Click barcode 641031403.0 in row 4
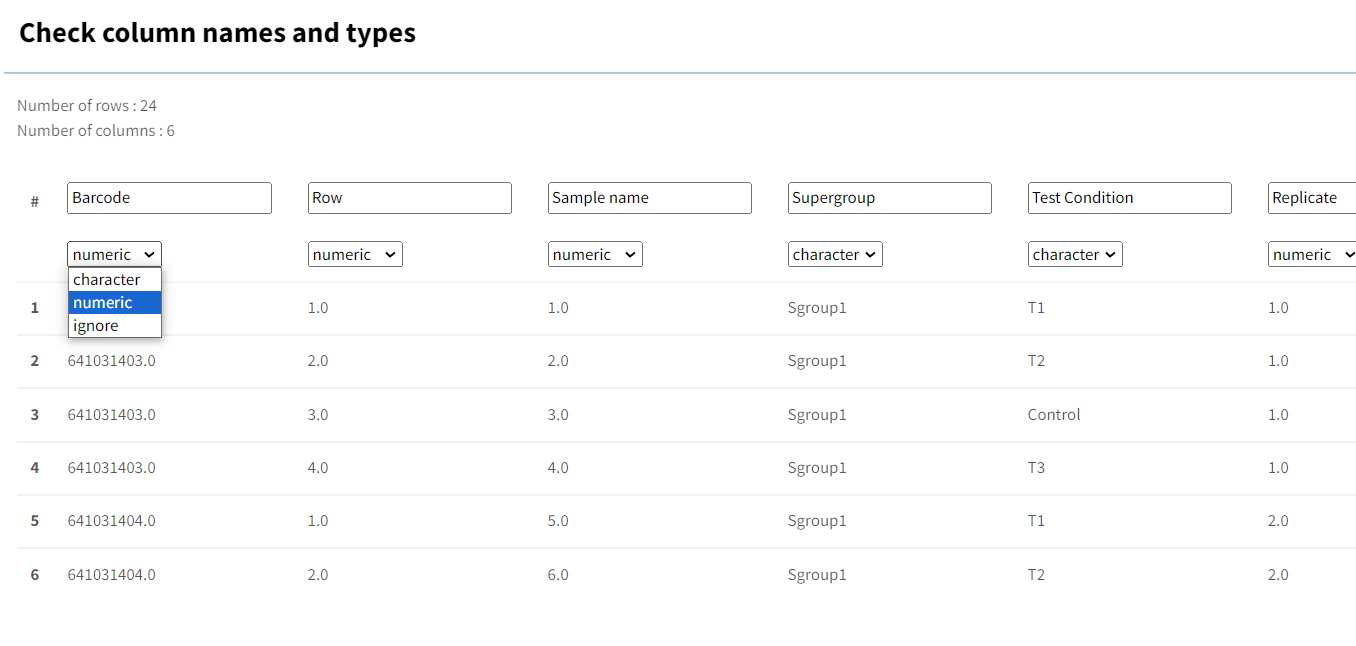This screenshot has height=646, width=1356. click(x=112, y=468)
